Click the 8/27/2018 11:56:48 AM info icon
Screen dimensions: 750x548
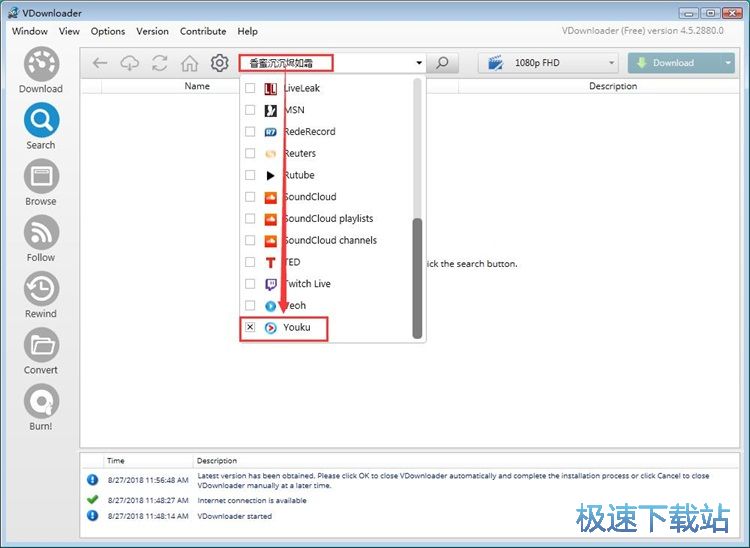coord(93,480)
